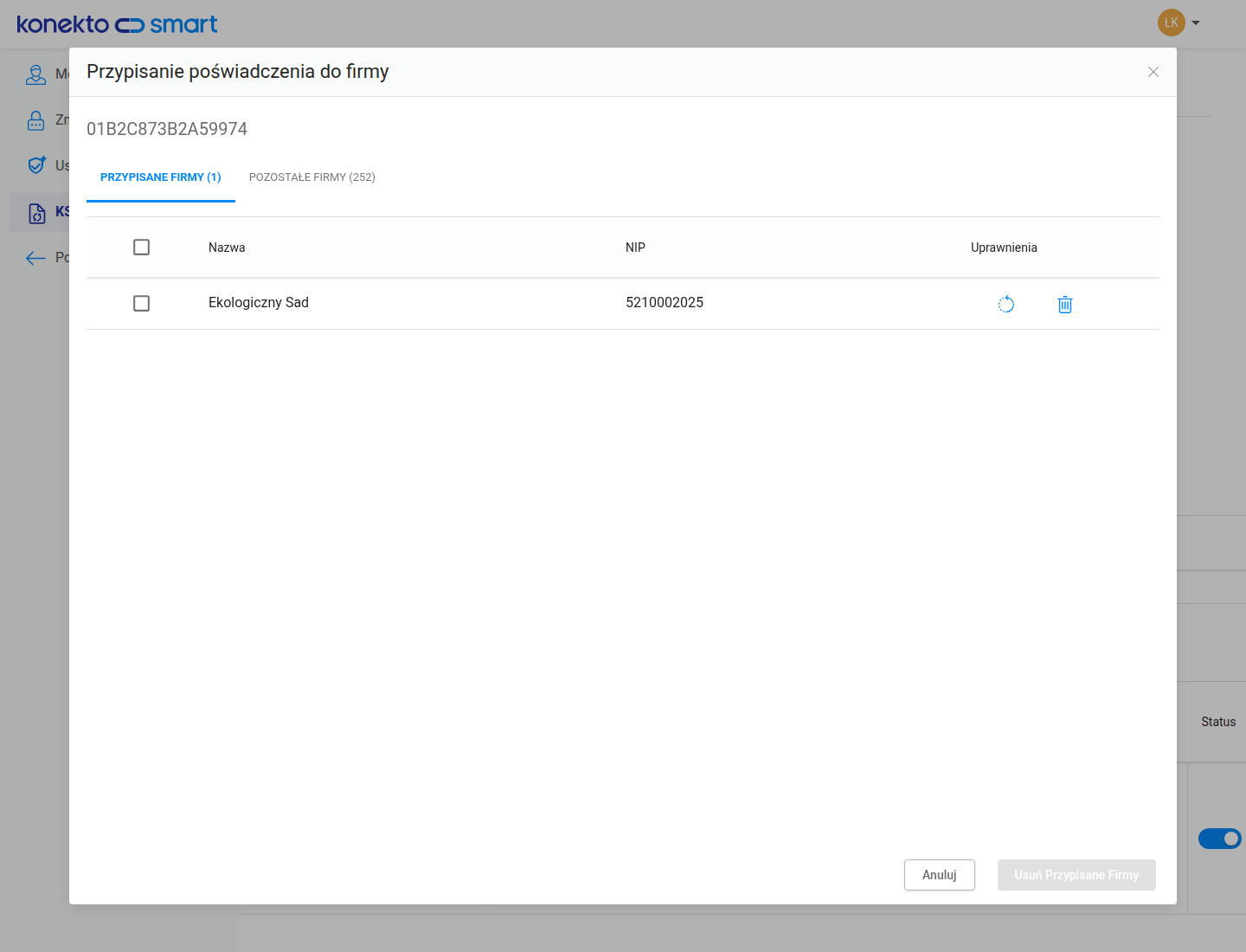Click the konekto smart logo

coord(117,24)
